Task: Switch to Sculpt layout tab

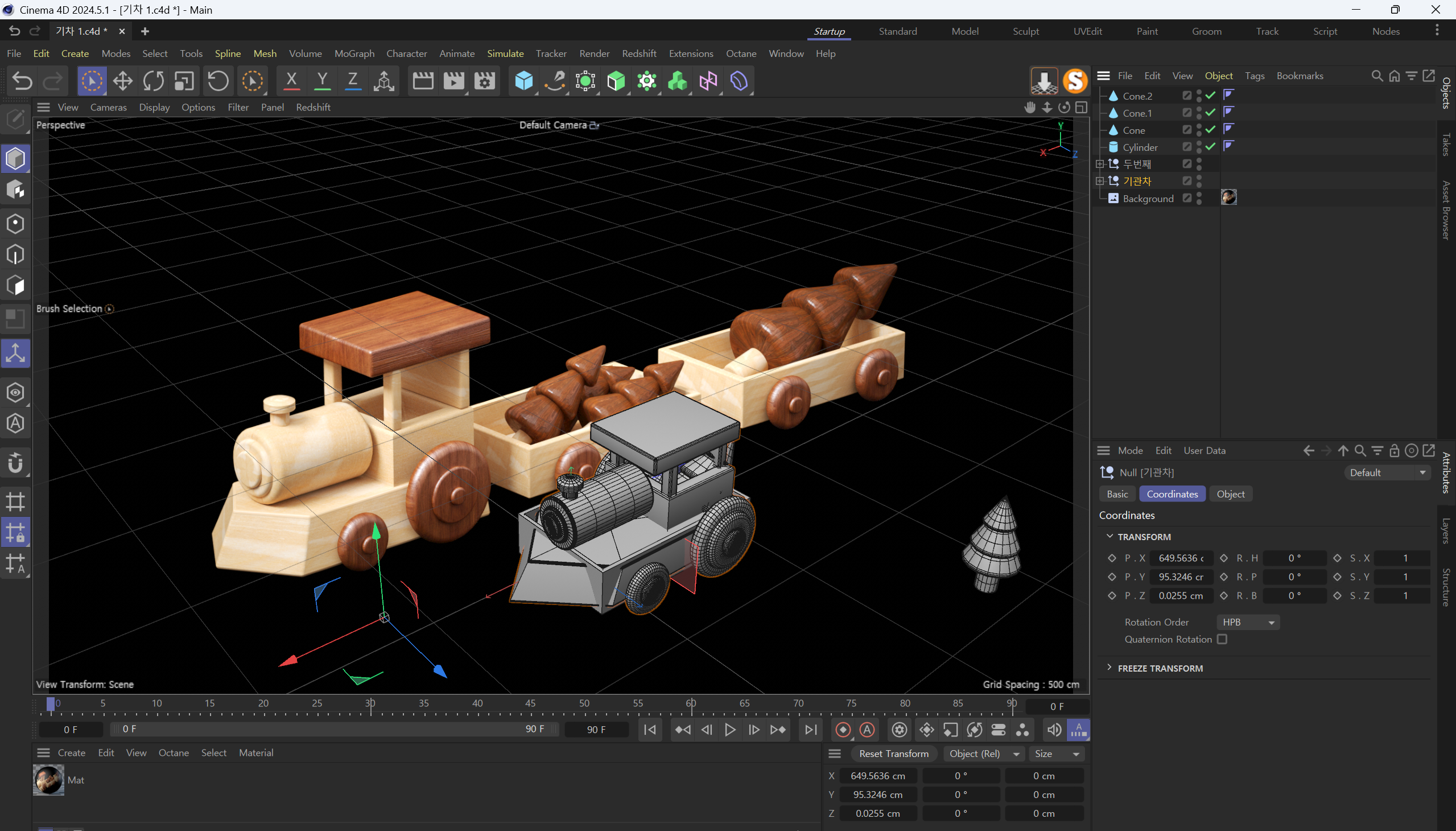Action: point(1025,31)
